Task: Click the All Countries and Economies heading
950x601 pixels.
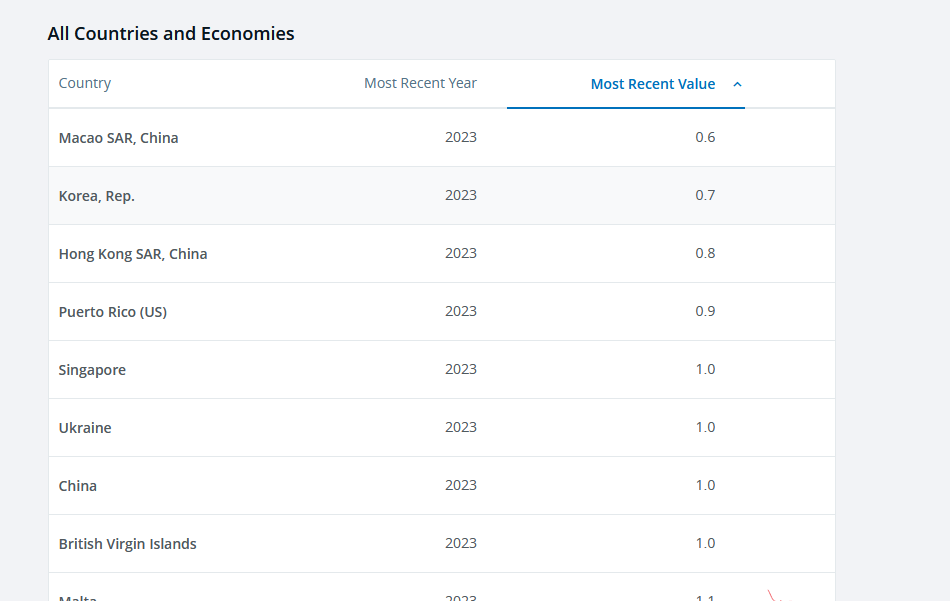Action: click(171, 34)
